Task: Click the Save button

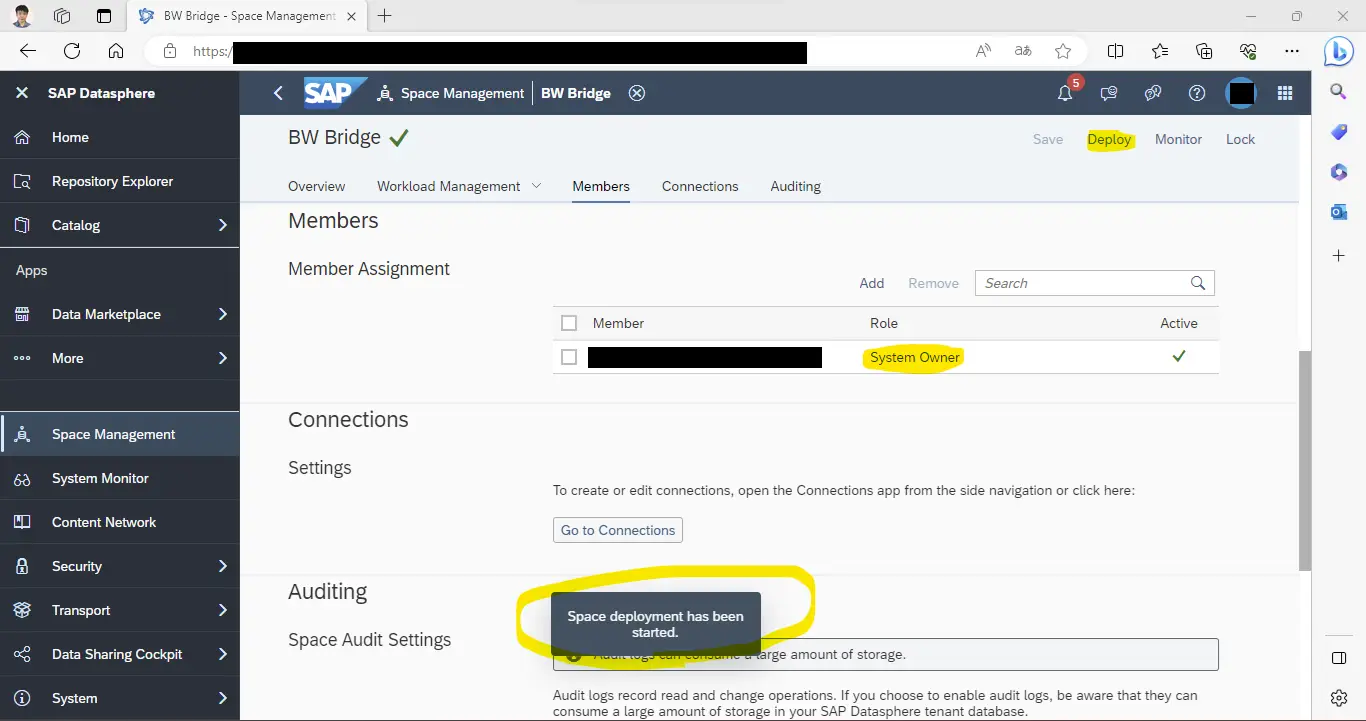Action: 1048,139
